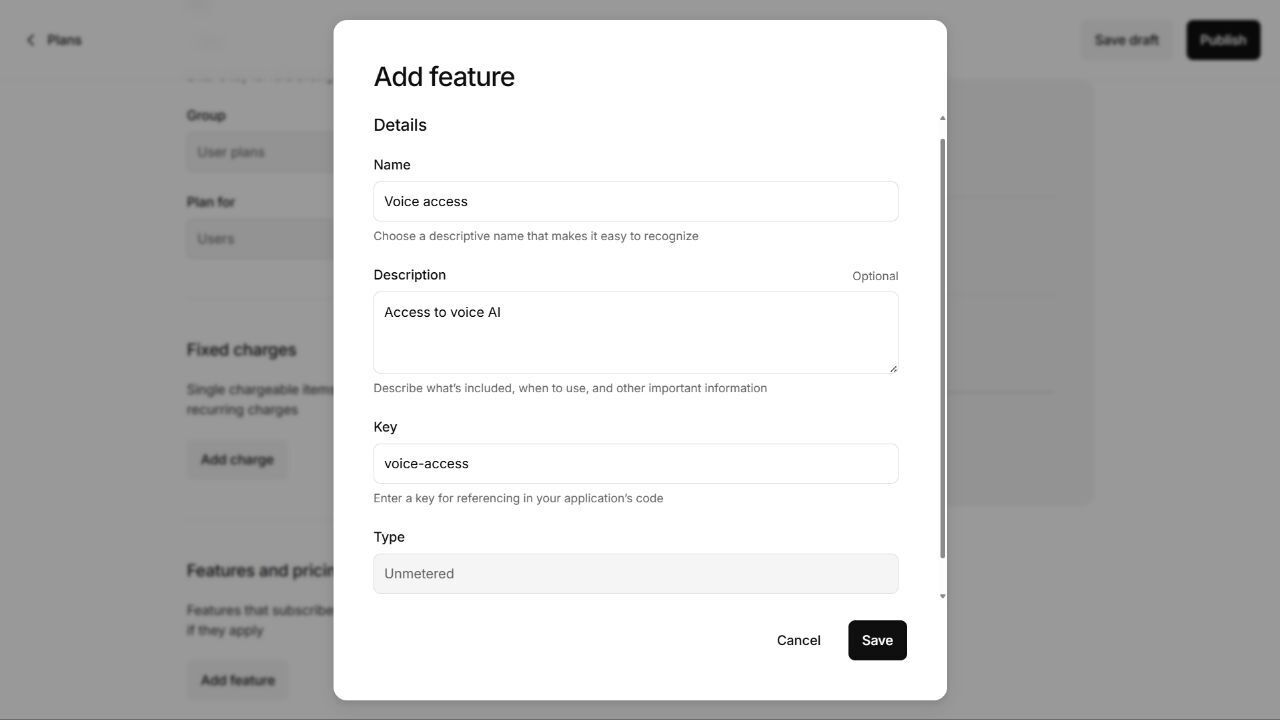Image resolution: width=1280 pixels, height=720 pixels.
Task: Open the Plan for dropdown showing Users
Action: 260,239
